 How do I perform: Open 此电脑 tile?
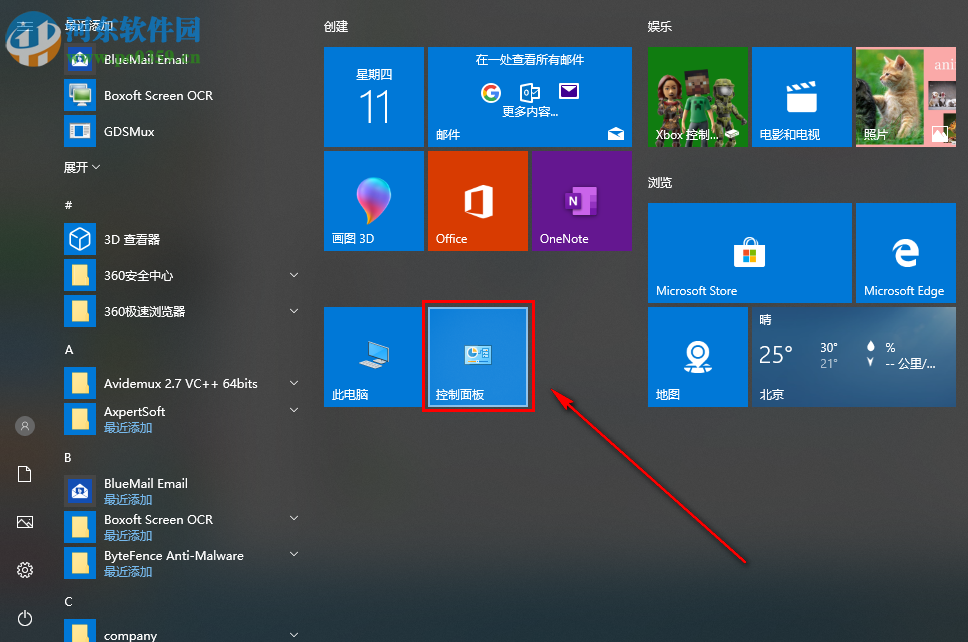(x=373, y=356)
